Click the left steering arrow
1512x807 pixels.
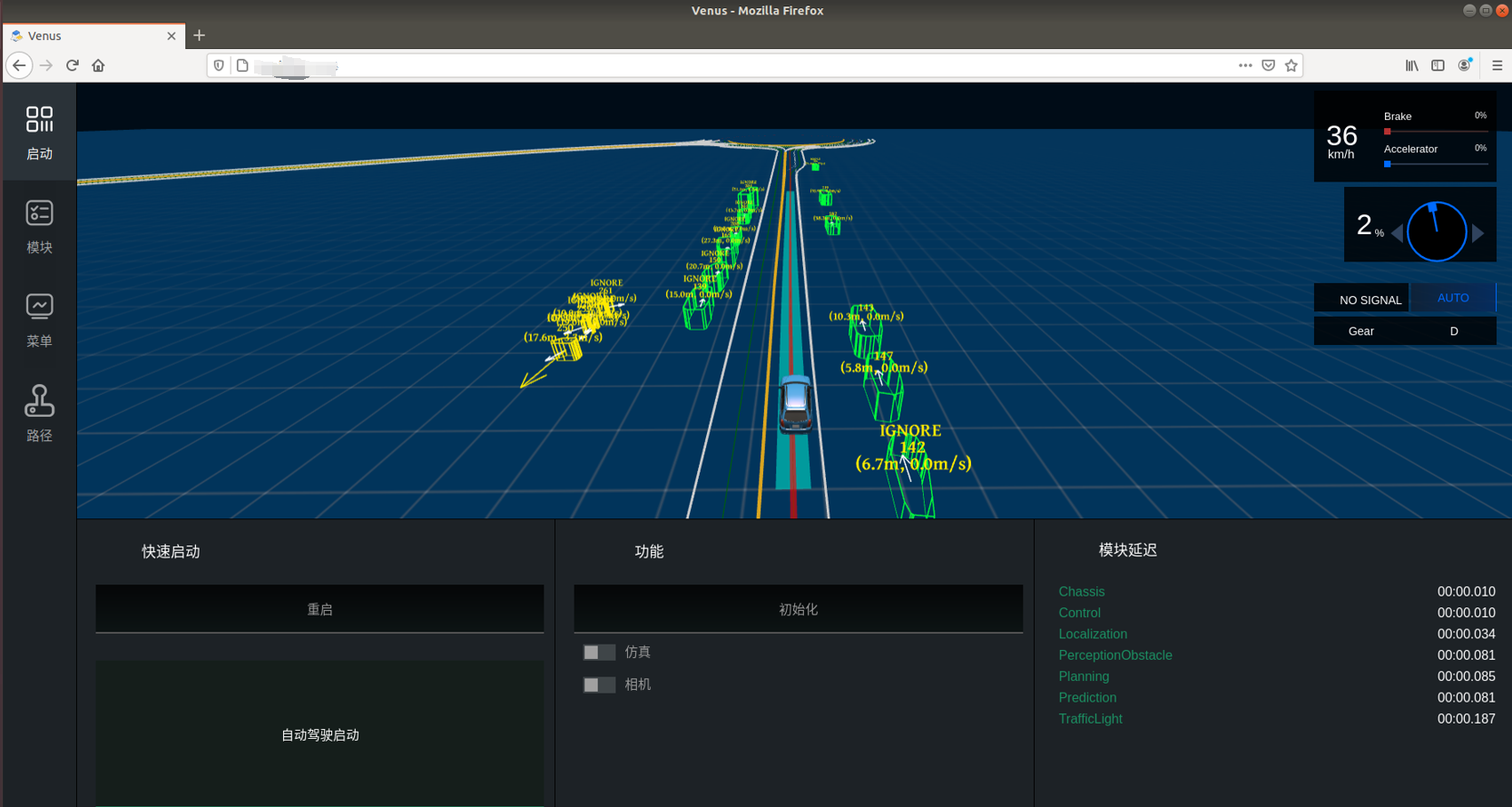click(1397, 233)
